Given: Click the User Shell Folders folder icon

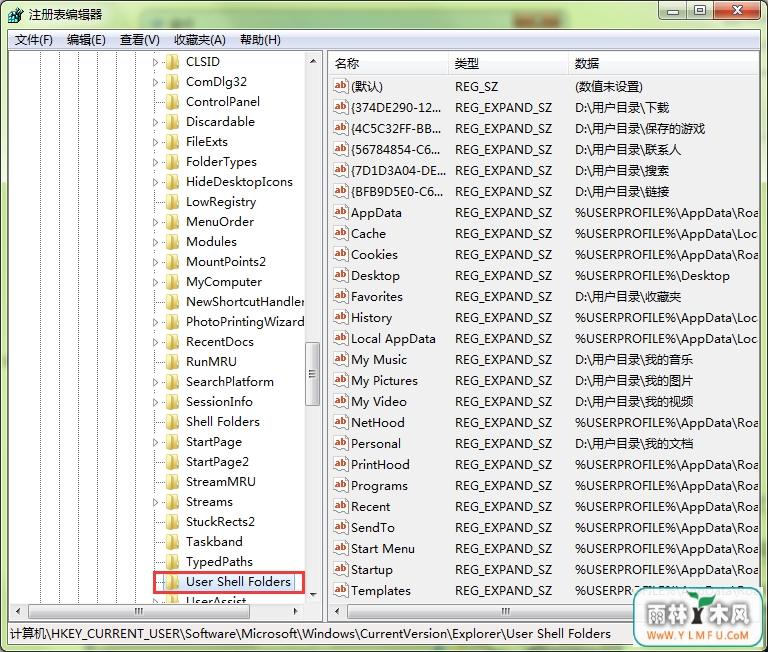Looking at the screenshot, I should pyautogui.click(x=172, y=582).
